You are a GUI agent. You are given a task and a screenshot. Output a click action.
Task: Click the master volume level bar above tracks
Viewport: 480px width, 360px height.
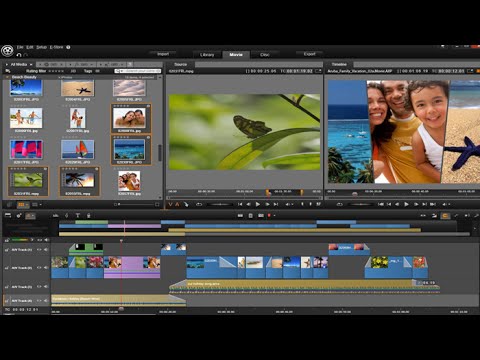click(x=21, y=240)
